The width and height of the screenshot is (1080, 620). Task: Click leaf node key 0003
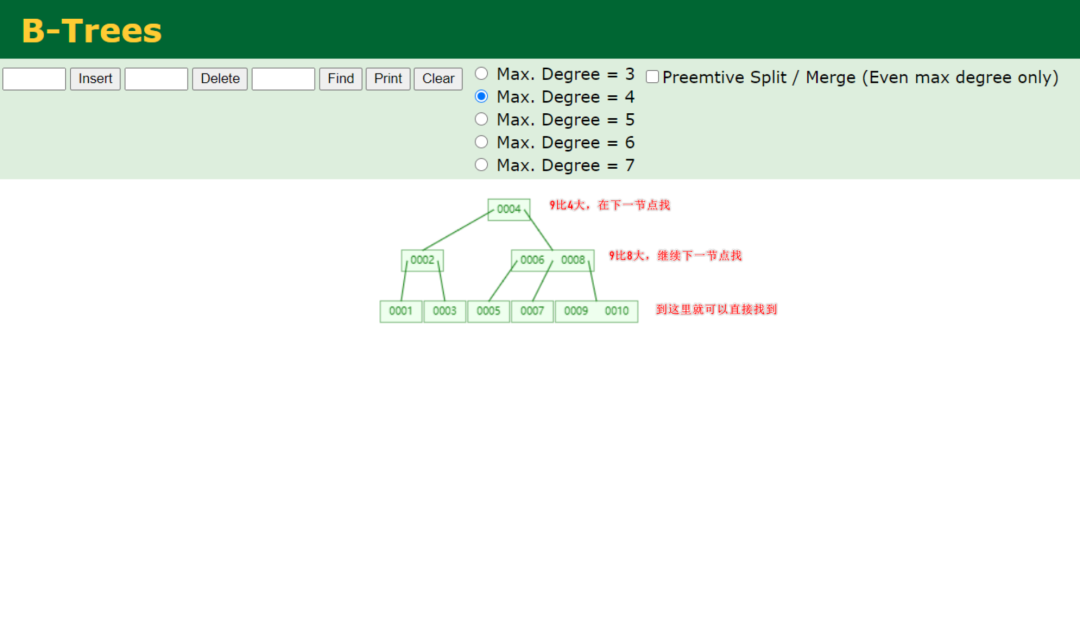tap(444, 311)
